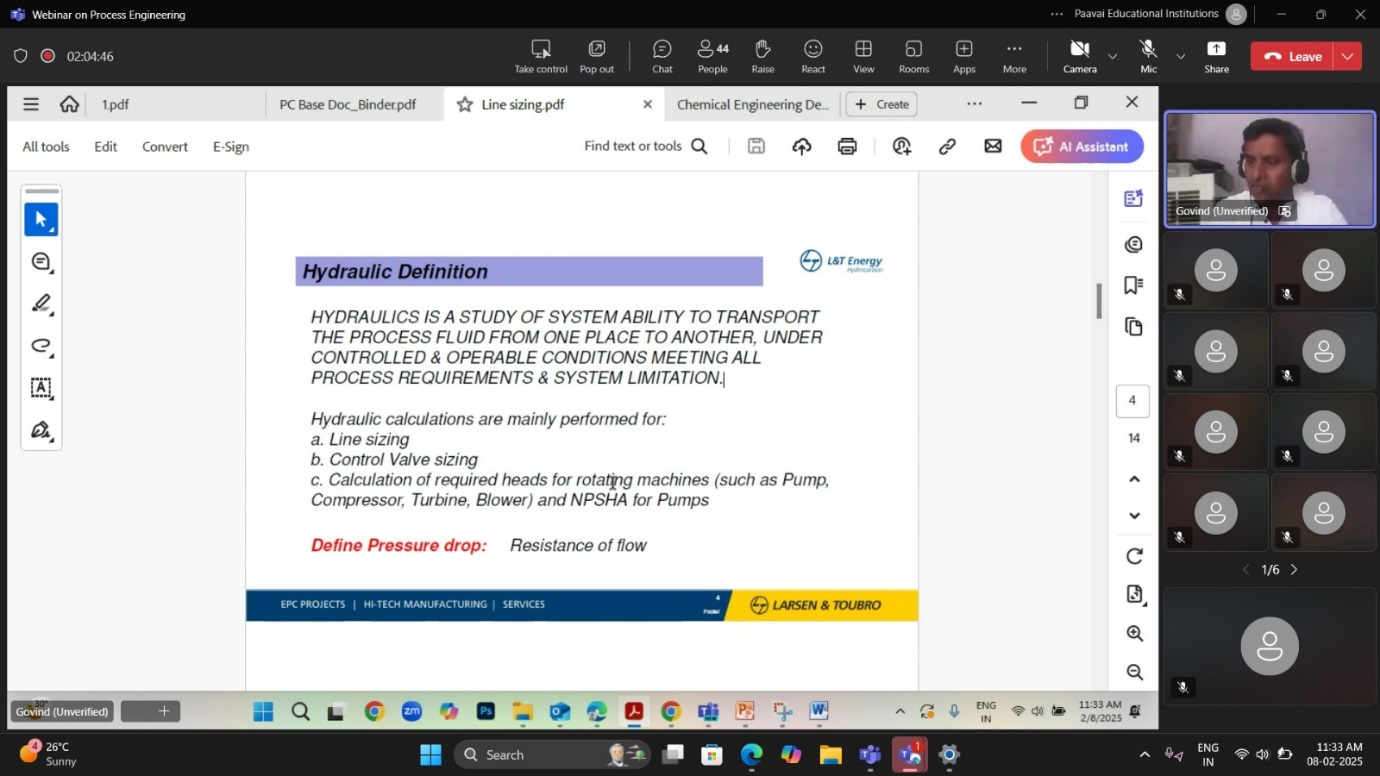Open the People participants list
Image resolution: width=1380 pixels, height=776 pixels.
coord(712,56)
